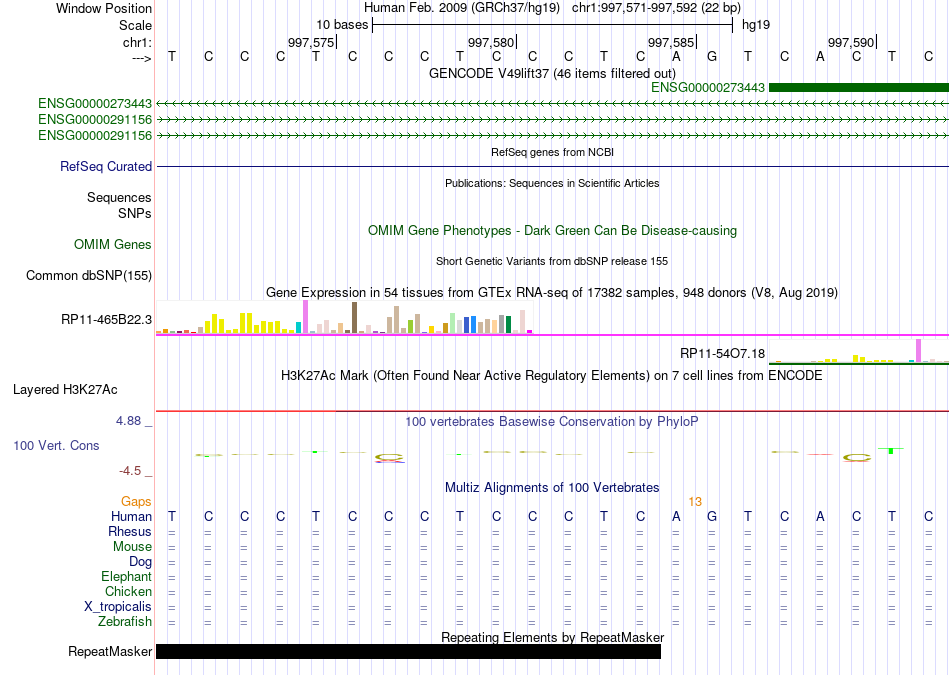Image resolution: width=950 pixels, height=675 pixels.
Task: Select the Scale label in the base position track
Action: tap(135, 25)
